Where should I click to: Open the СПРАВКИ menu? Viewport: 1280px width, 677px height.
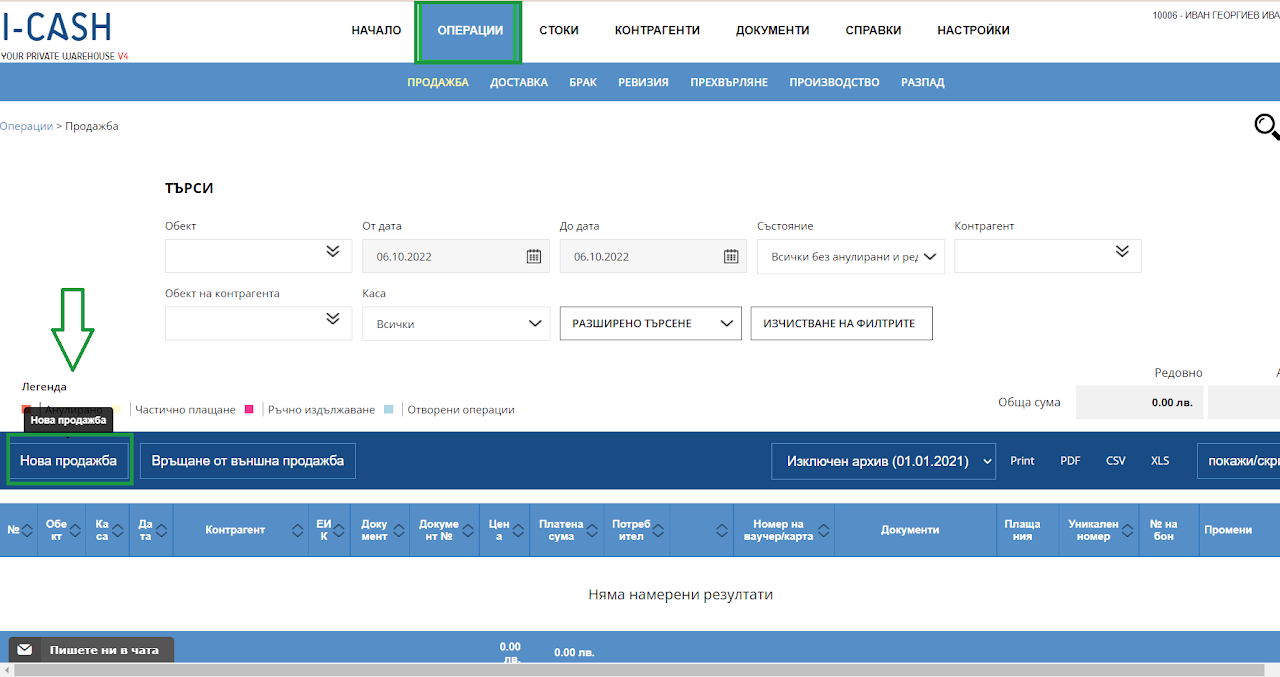coord(873,30)
